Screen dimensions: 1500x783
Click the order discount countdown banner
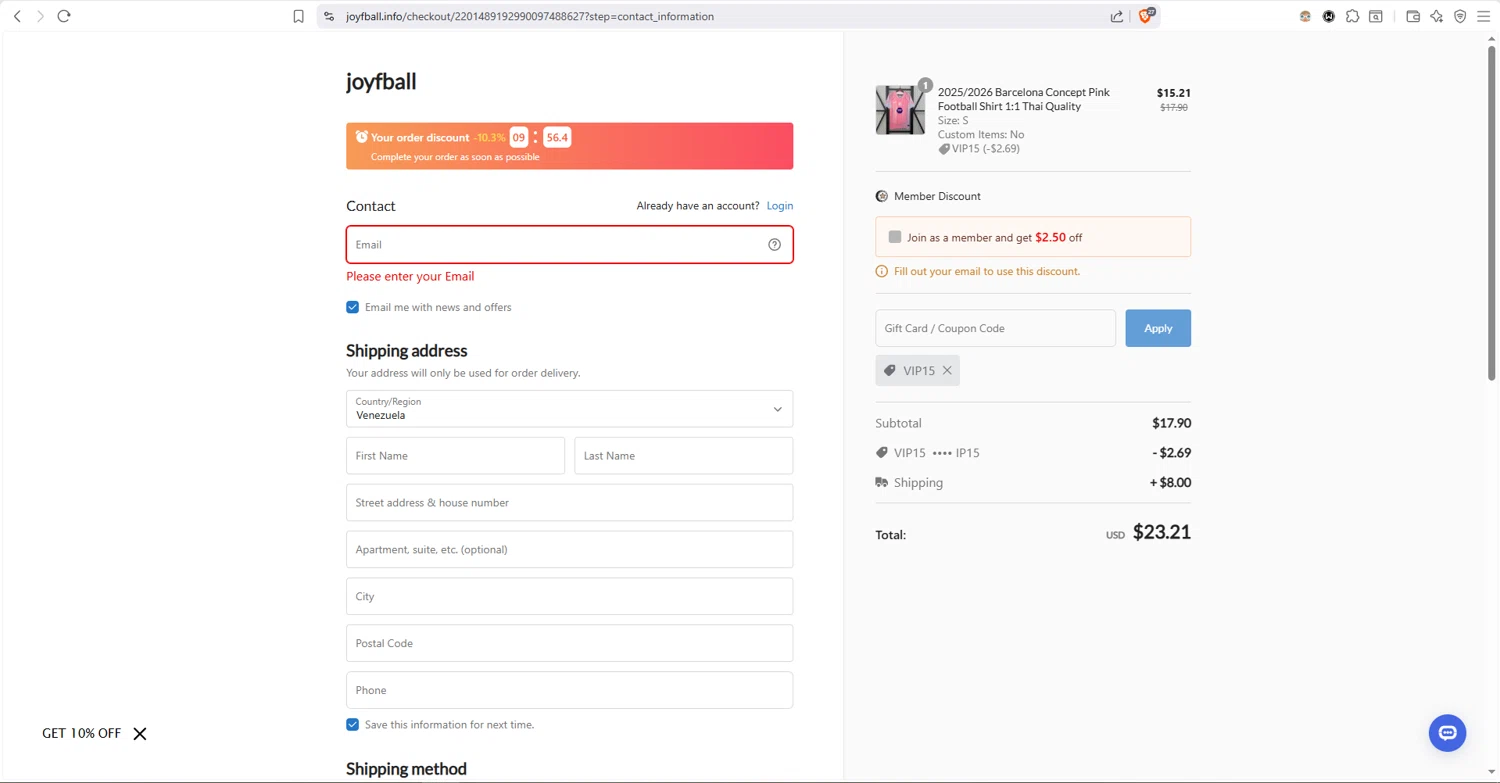coord(569,146)
